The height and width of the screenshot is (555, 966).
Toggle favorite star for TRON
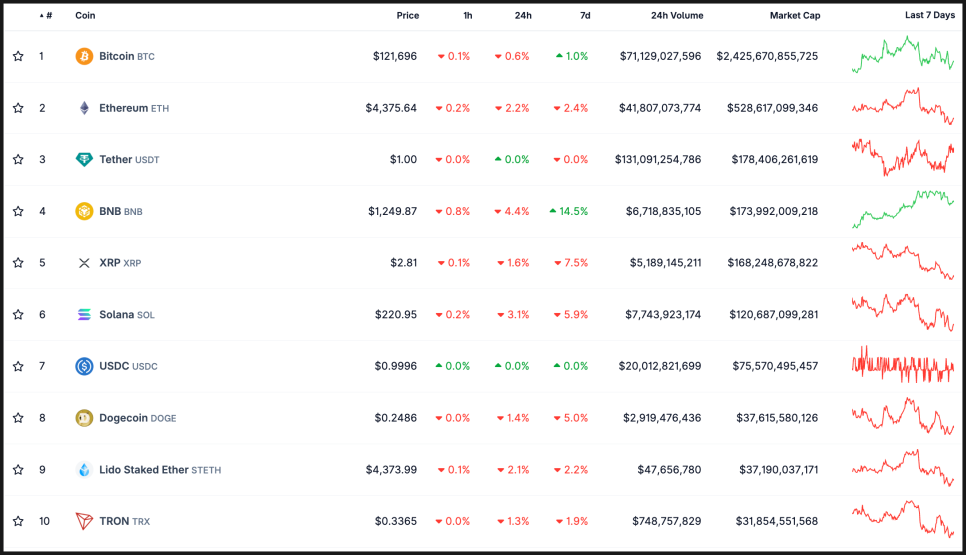coord(18,521)
